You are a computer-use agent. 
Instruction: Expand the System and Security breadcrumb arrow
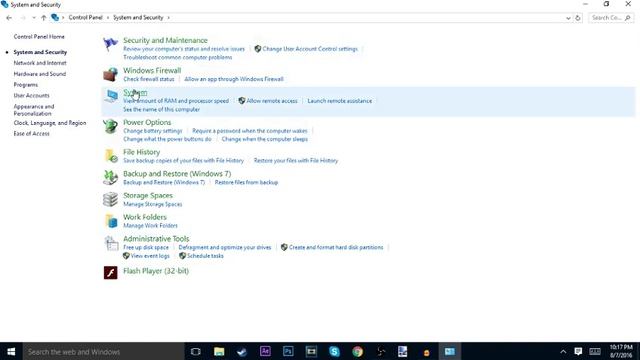coord(168,18)
